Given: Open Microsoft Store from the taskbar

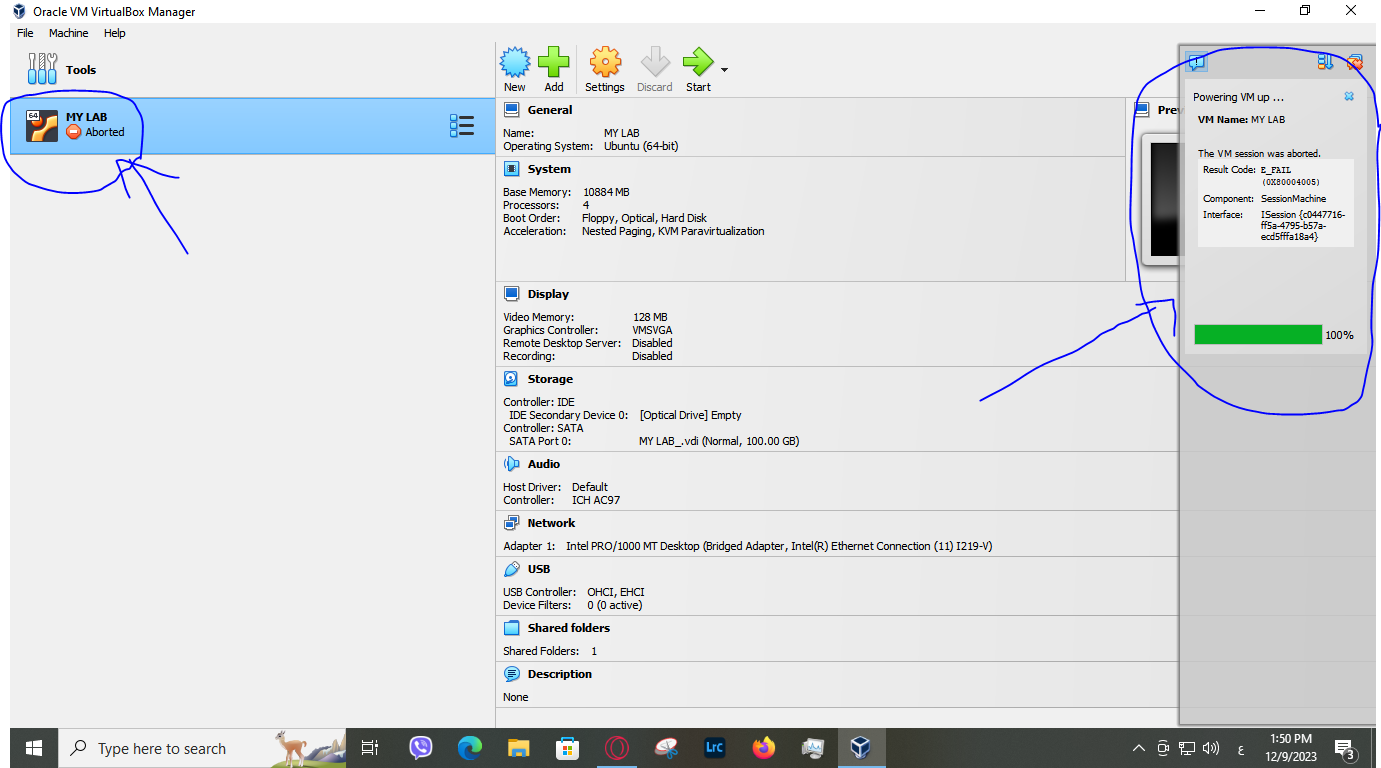Looking at the screenshot, I should tap(567, 748).
